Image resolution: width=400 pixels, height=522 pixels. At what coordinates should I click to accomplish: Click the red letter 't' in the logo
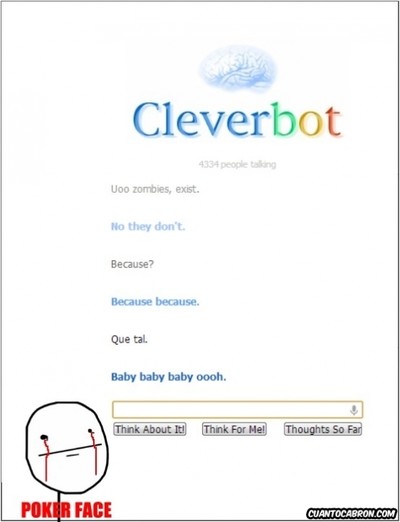(334, 122)
